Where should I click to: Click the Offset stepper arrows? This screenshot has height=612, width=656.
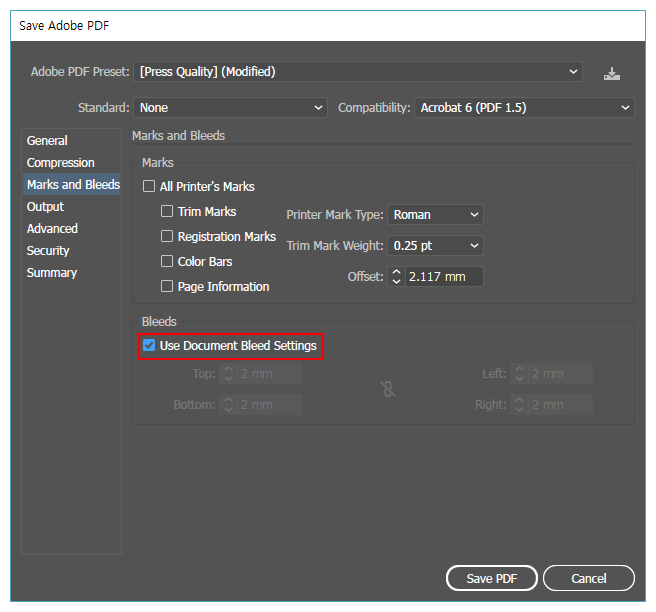(x=396, y=277)
